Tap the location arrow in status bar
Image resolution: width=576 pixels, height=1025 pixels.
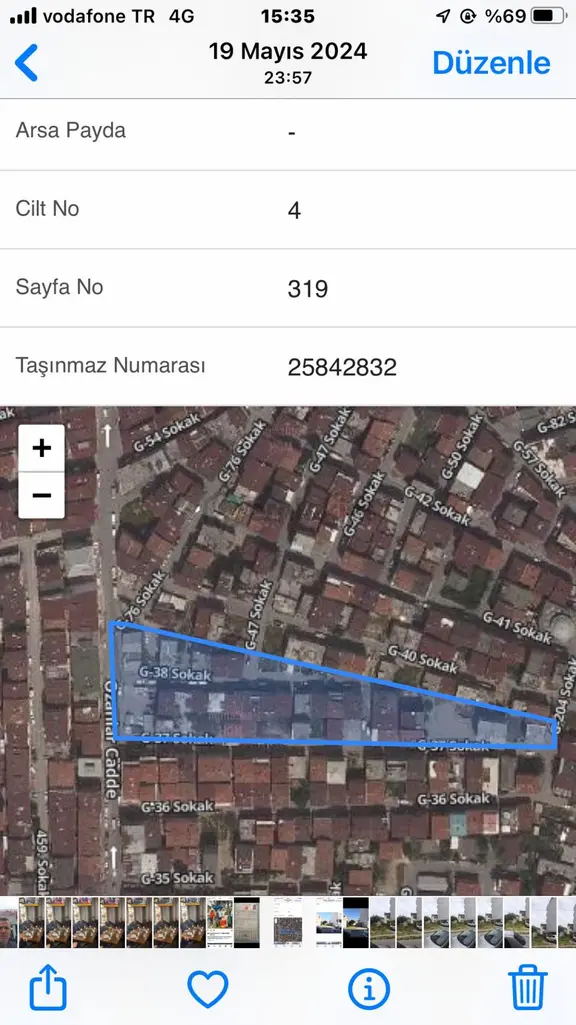coord(443,16)
